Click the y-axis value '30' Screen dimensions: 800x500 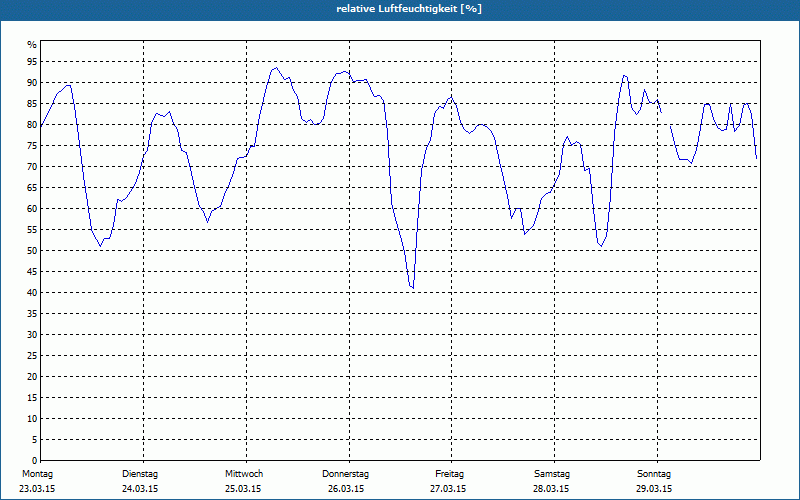[32, 335]
